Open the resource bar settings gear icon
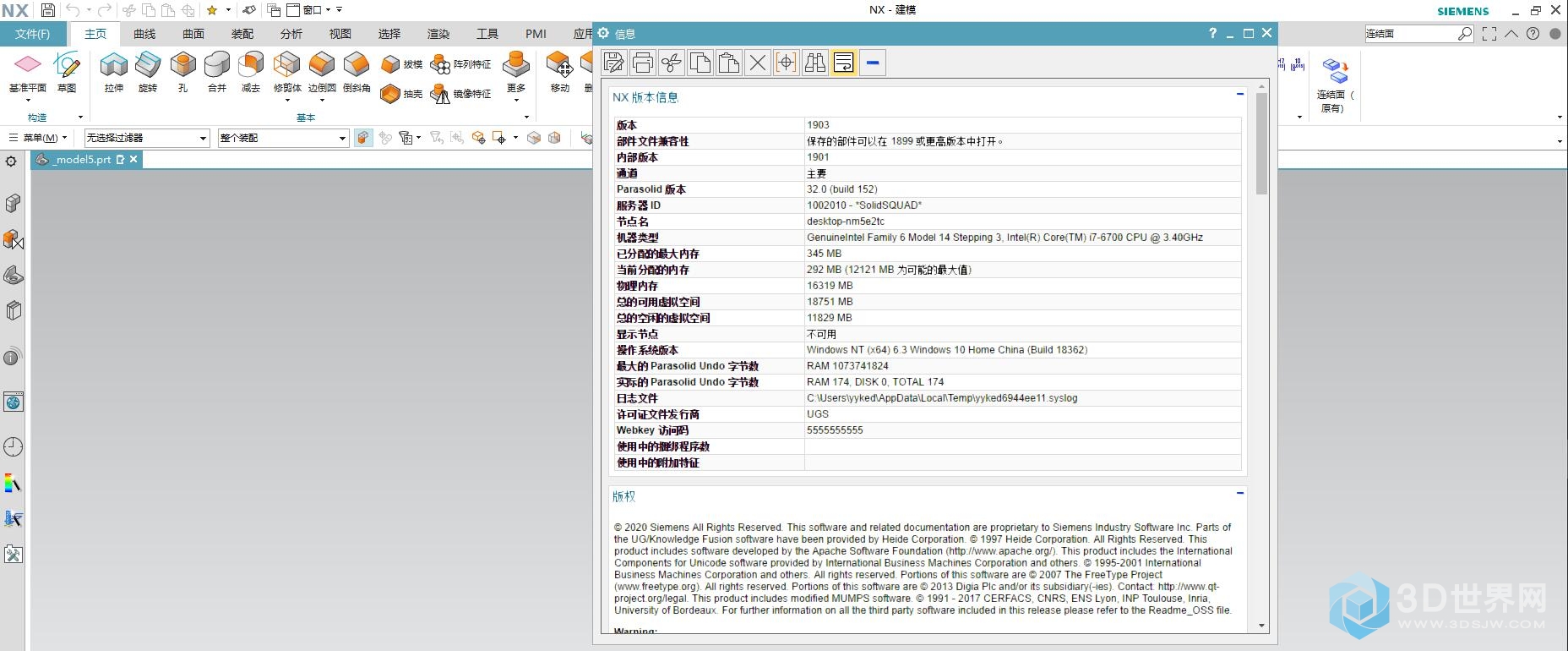This screenshot has height=651, width=1568. click(11, 161)
